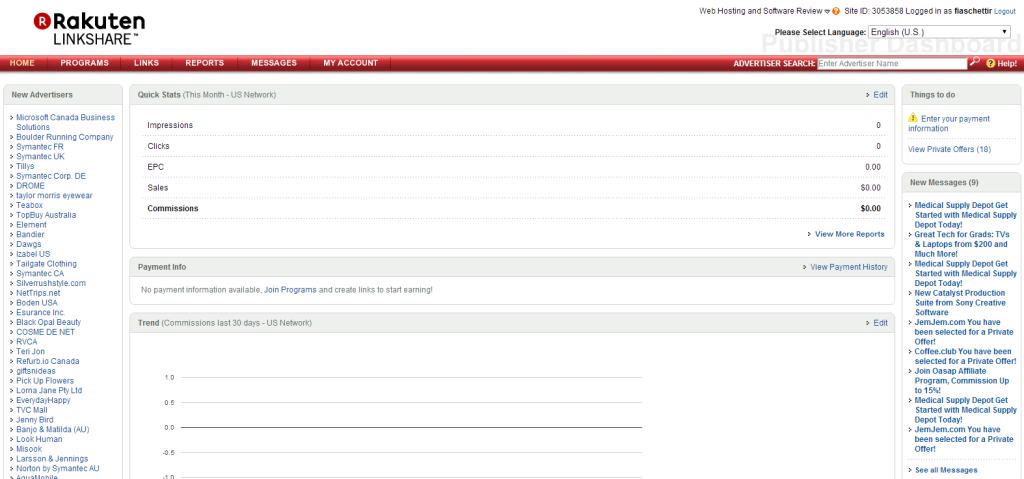Open Silverrushstyle.com advertiser

coord(51,284)
